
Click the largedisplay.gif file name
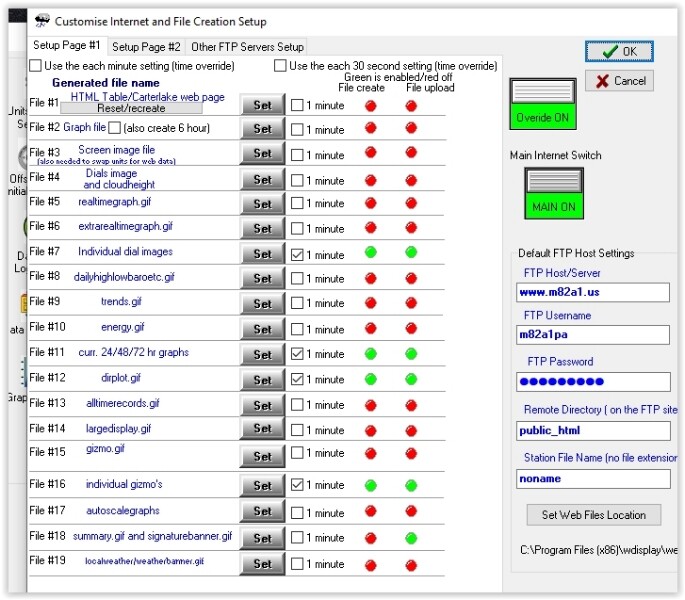click(x=118, y=428)
